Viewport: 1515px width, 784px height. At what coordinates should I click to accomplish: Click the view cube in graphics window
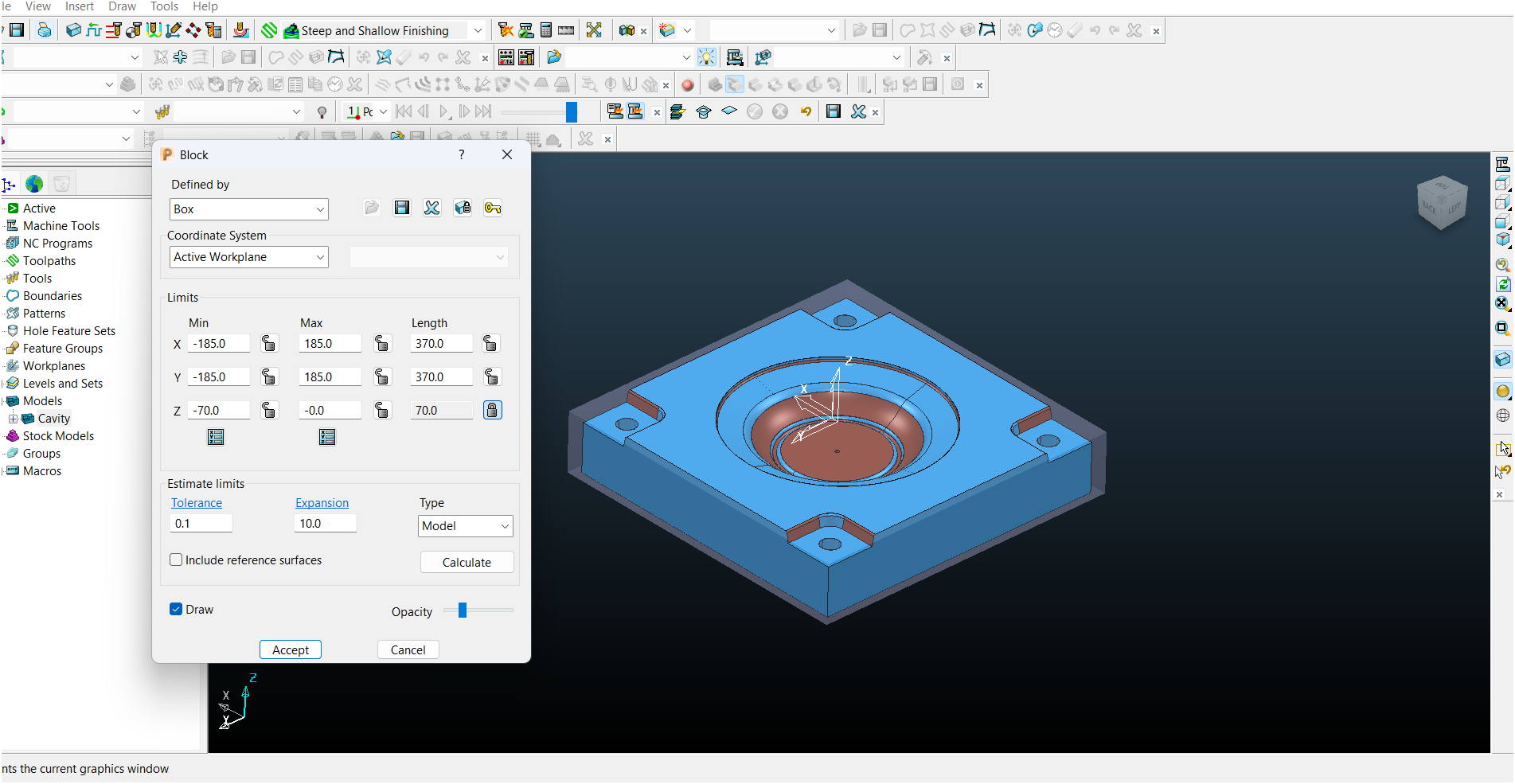click(1442, 202)
